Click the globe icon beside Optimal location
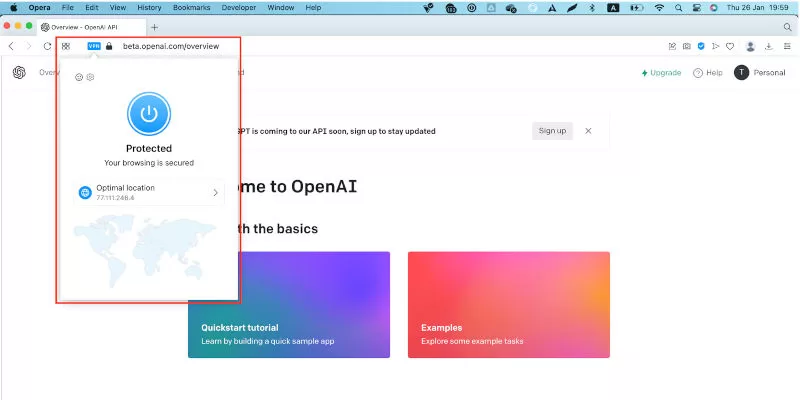Viewport: 800px width, 400px height. click(85, 192)
